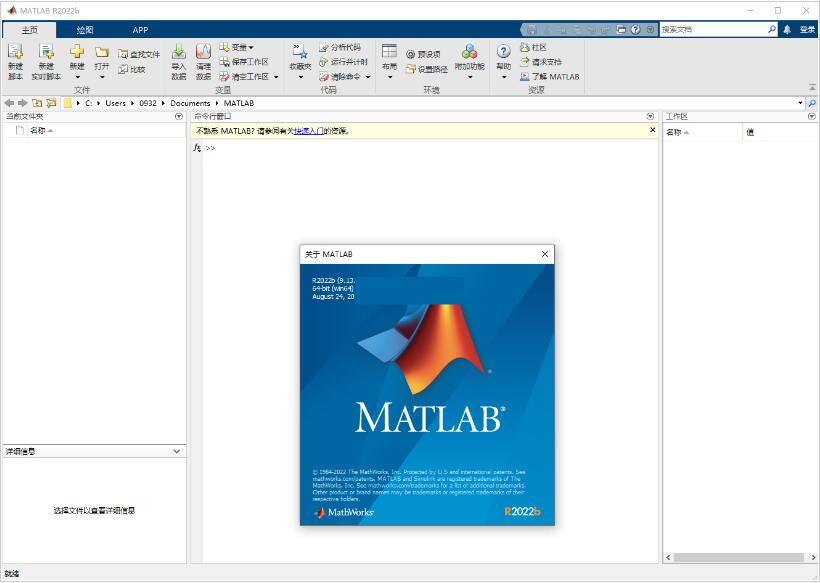Click 分析代码 (Analyze Code)
Image resolution: width=820 pixels, height=583 pixels.
click(x=340, y=47)
